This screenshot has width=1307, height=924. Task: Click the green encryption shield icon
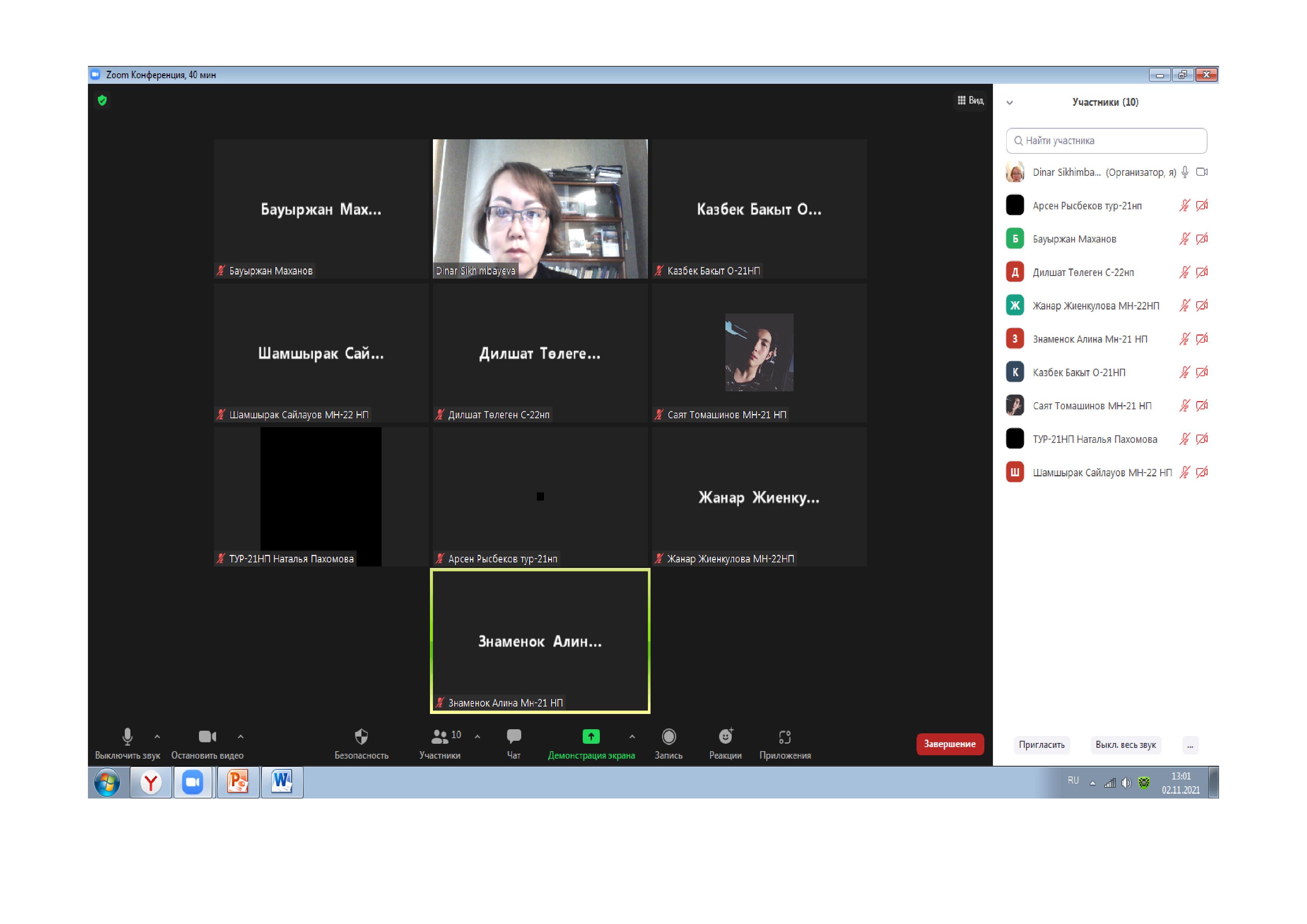click(102, 101)
